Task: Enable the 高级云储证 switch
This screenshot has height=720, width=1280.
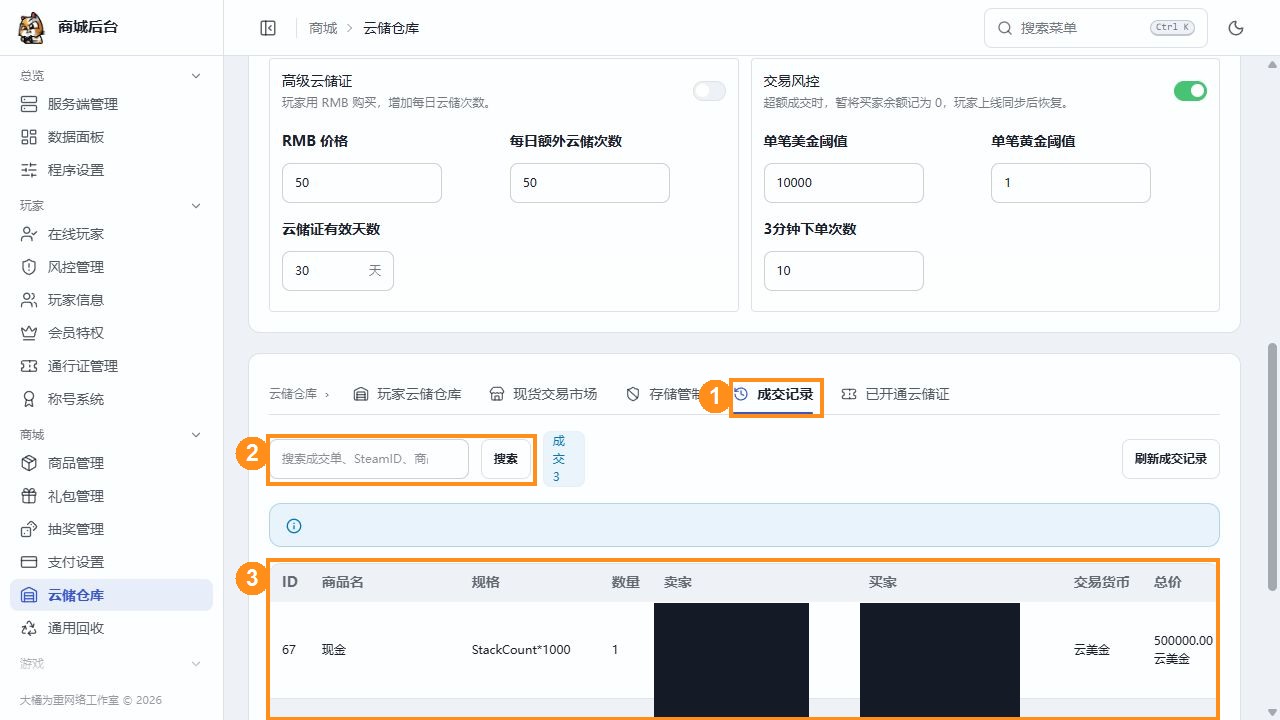Action: 709,91
